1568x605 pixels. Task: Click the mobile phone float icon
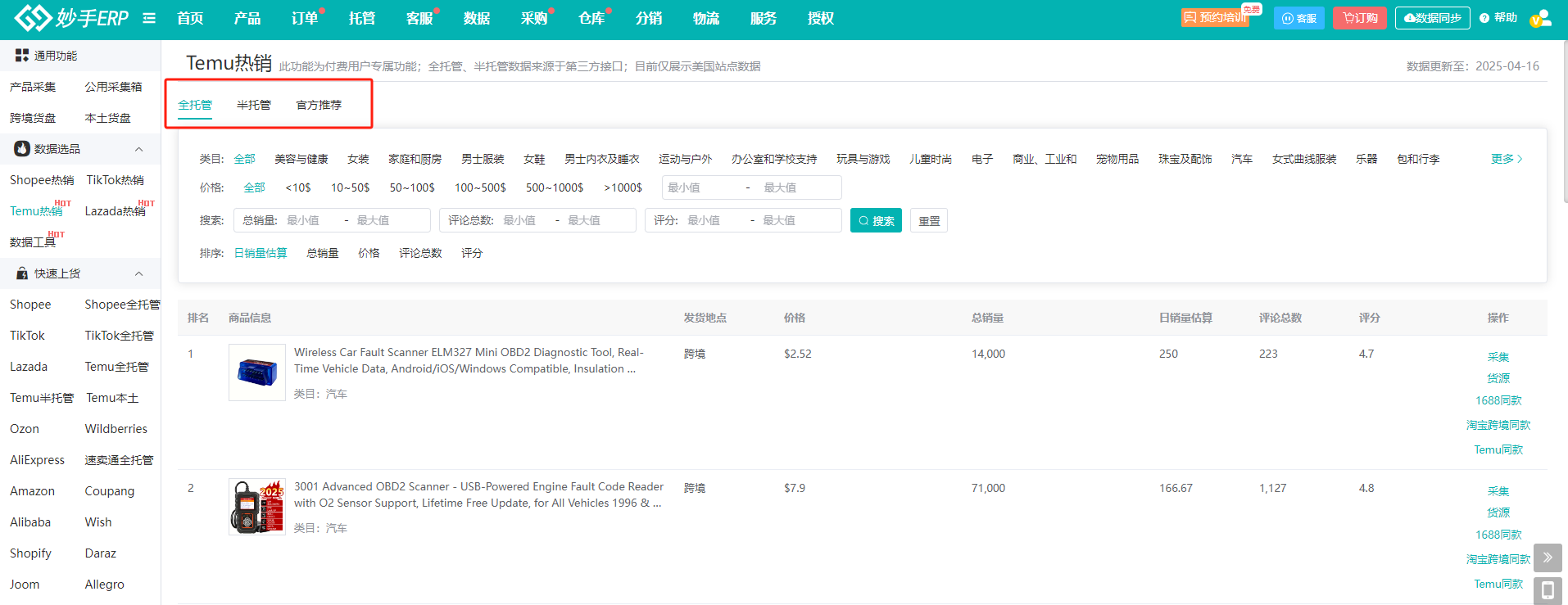(1548, 591)
